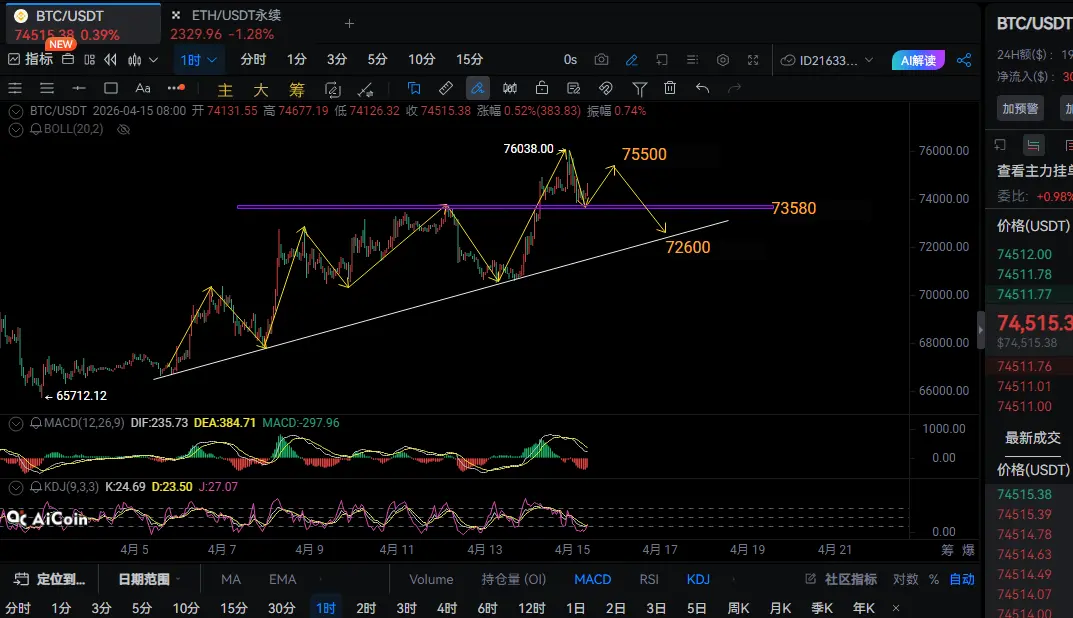Click the AI解读 button

click(918, 60)
